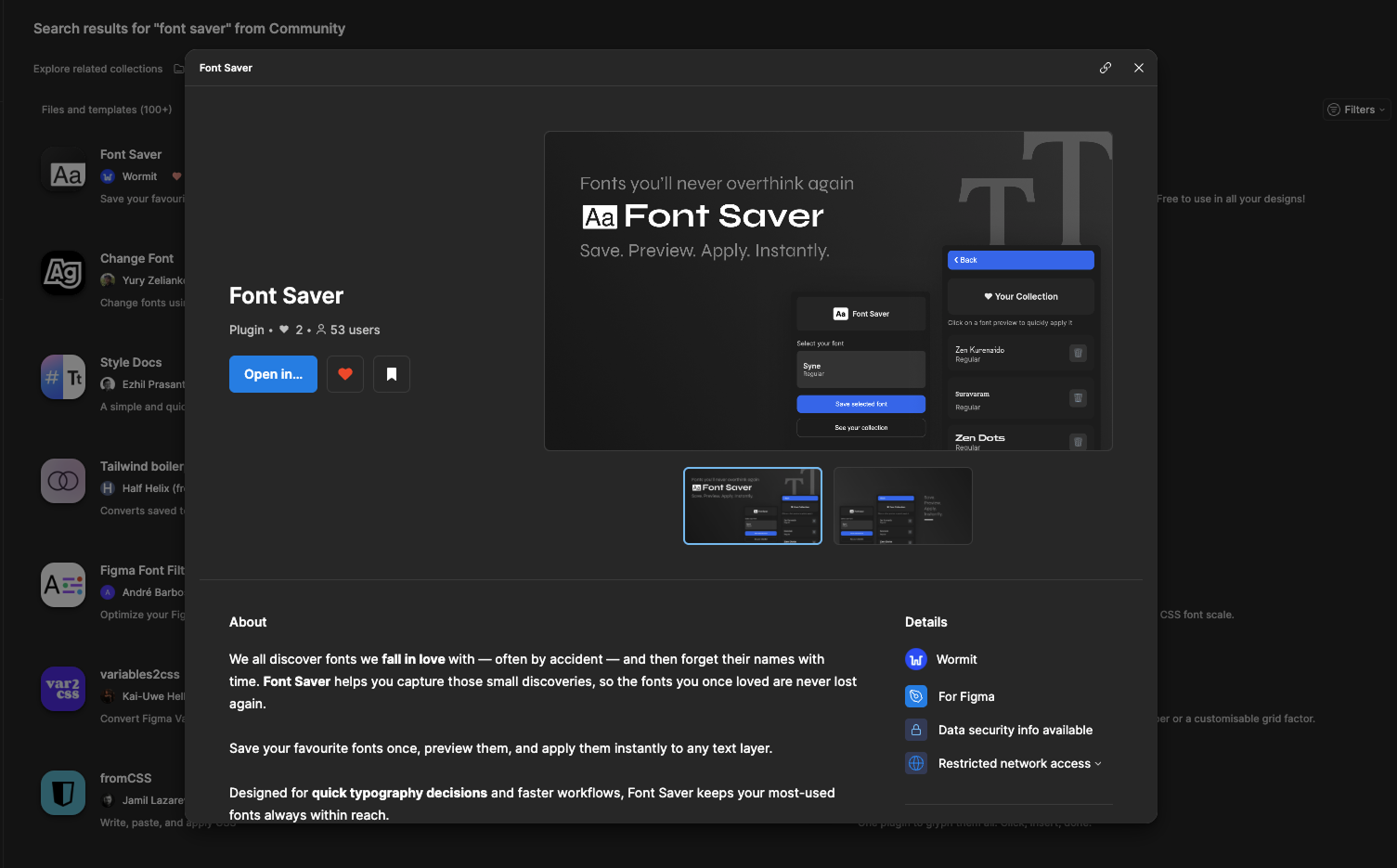The height and width of the screenshot is (868, 1397).
Task: Click the Style Docs plugin icon
Action: [63, 377]
